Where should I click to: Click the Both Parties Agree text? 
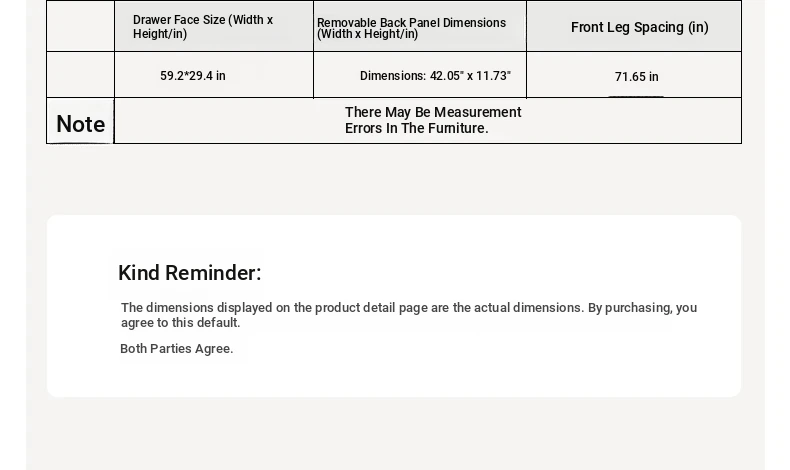pyautogui.click(x=176, y=349)
